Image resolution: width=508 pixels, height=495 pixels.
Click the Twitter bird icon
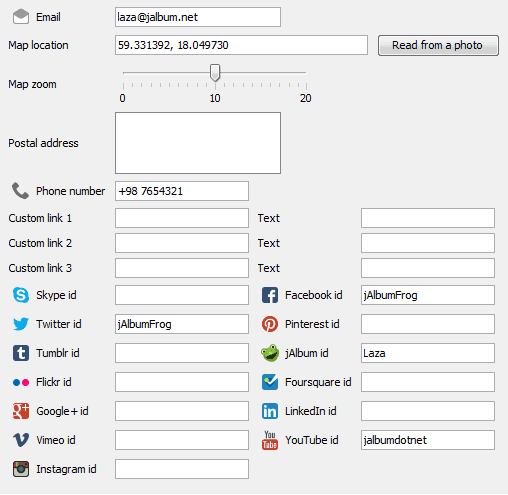(x=21, y=324)
